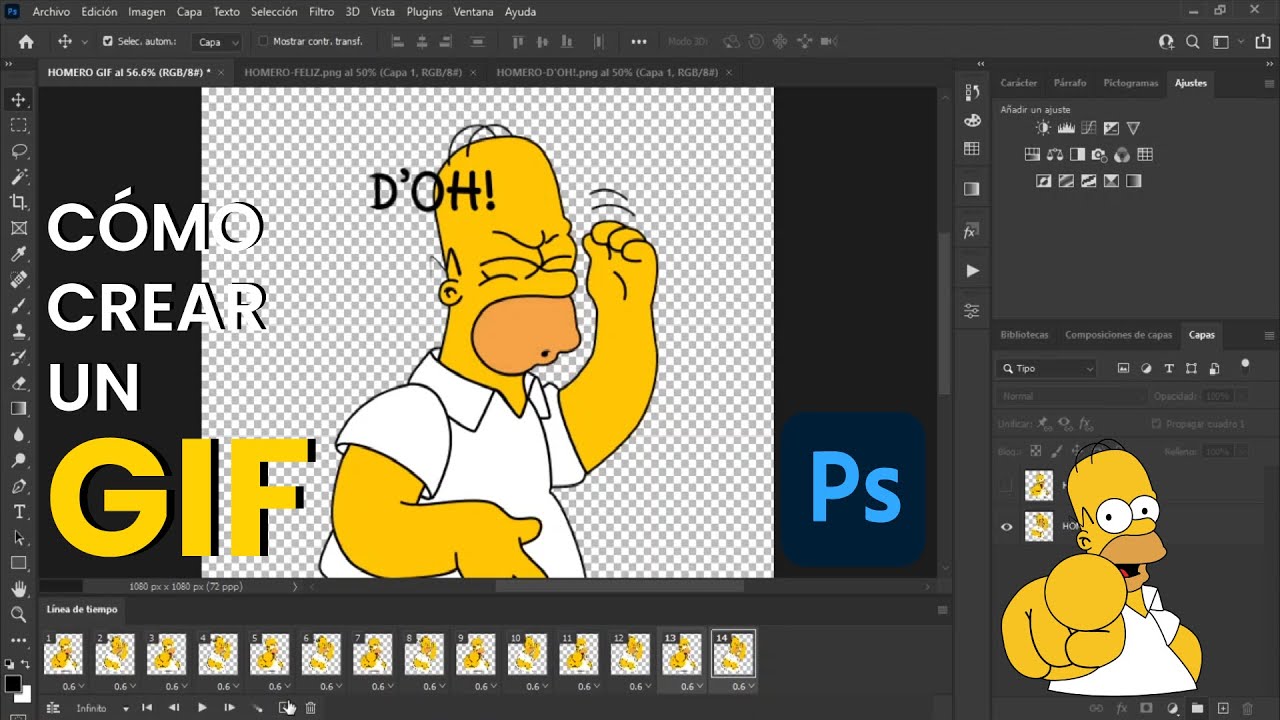Add a Photo Filter adjustment
1280x720 pixels.
point(1100,155)
